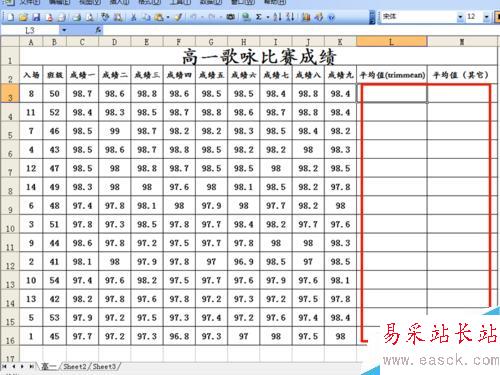500x375 pixels.
Task: Select the 成绩一 header cell
Action: click(x=82, y=75)
